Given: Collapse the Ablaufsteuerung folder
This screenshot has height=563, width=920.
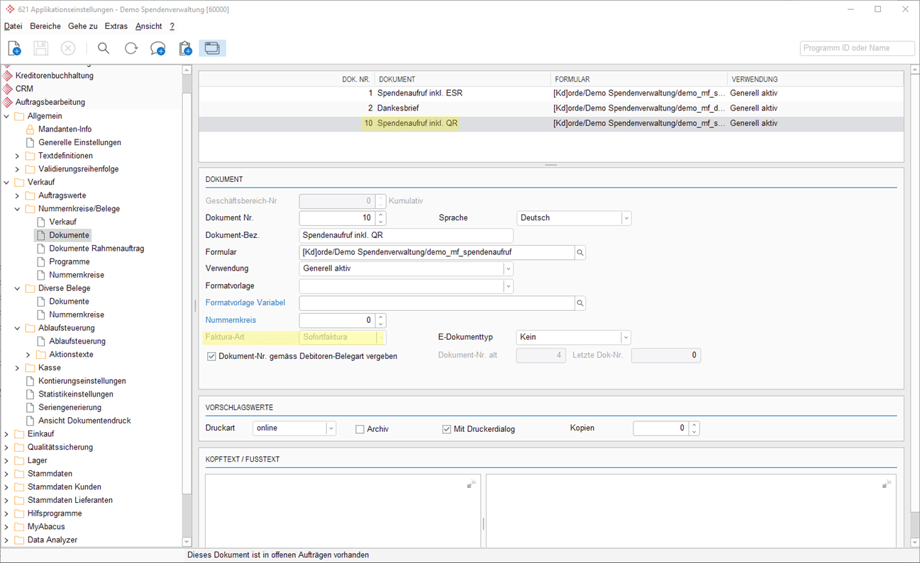Looking at the screenshot, I should [x=17, y=328].
